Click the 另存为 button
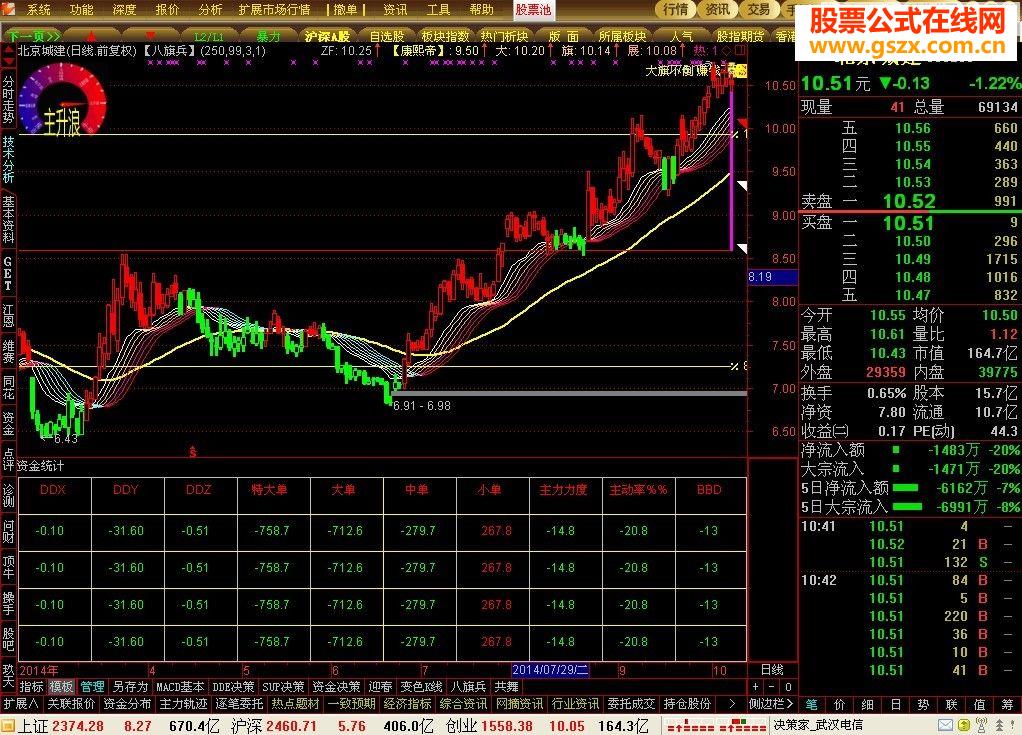 point(130,687)
